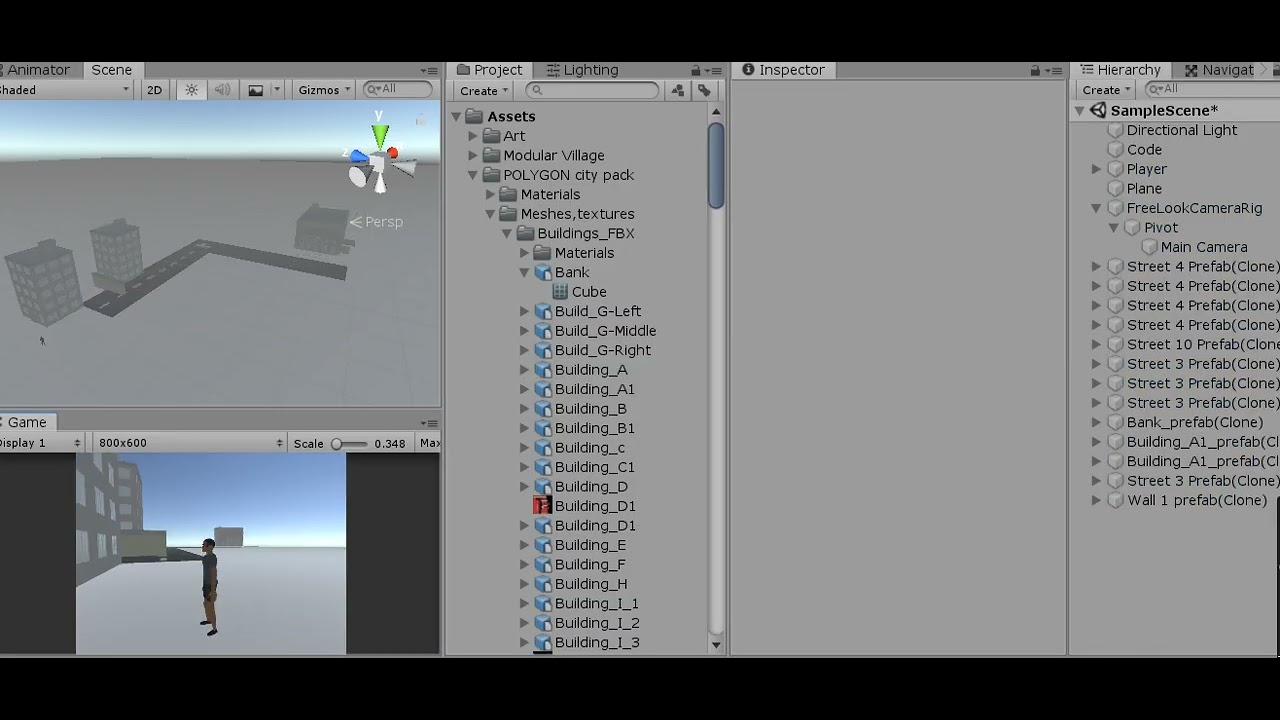
Task: Switch to the Animator tab
Action: 36,70
